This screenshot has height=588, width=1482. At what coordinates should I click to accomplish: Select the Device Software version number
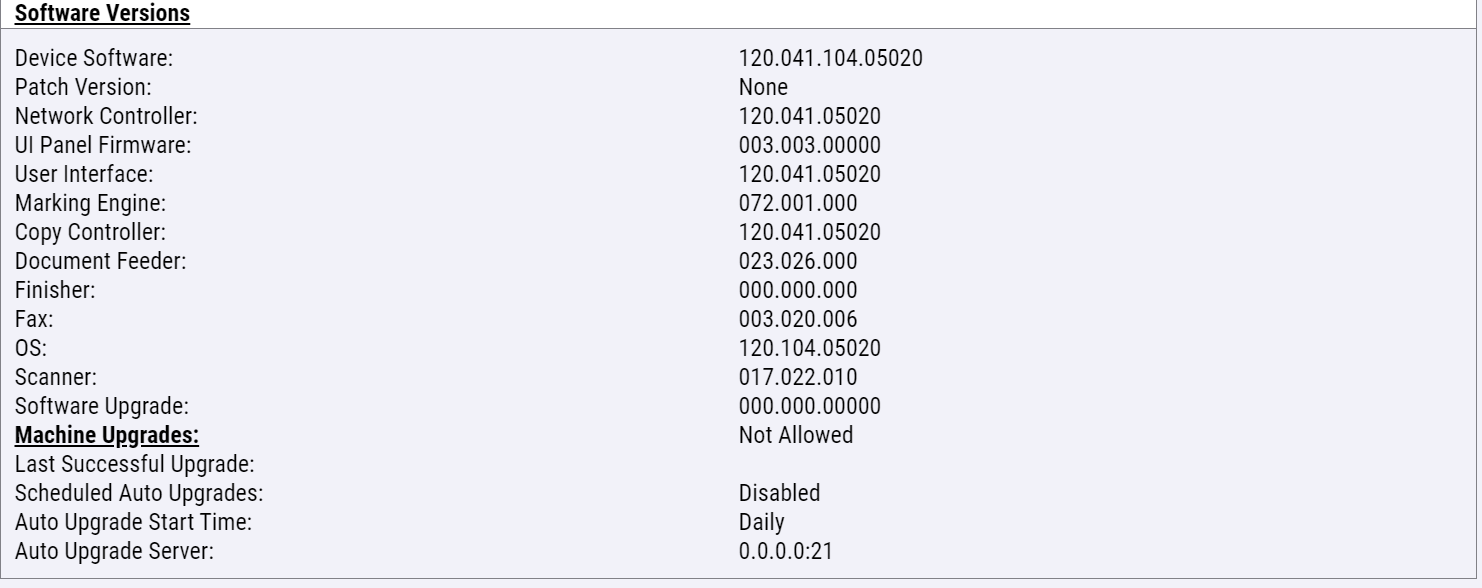[831, 58]
